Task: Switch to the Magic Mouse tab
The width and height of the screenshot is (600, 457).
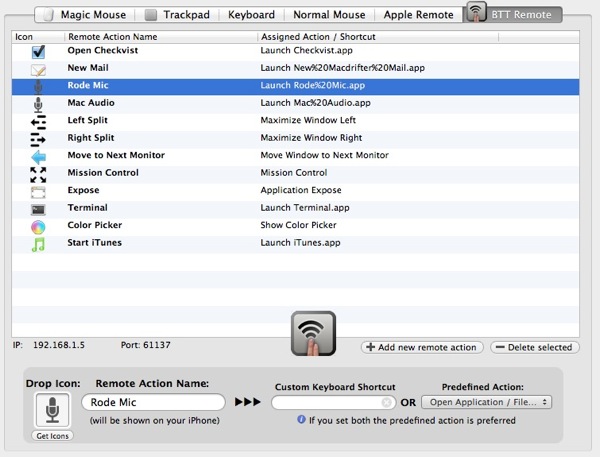Action: (x=85, y=15)
